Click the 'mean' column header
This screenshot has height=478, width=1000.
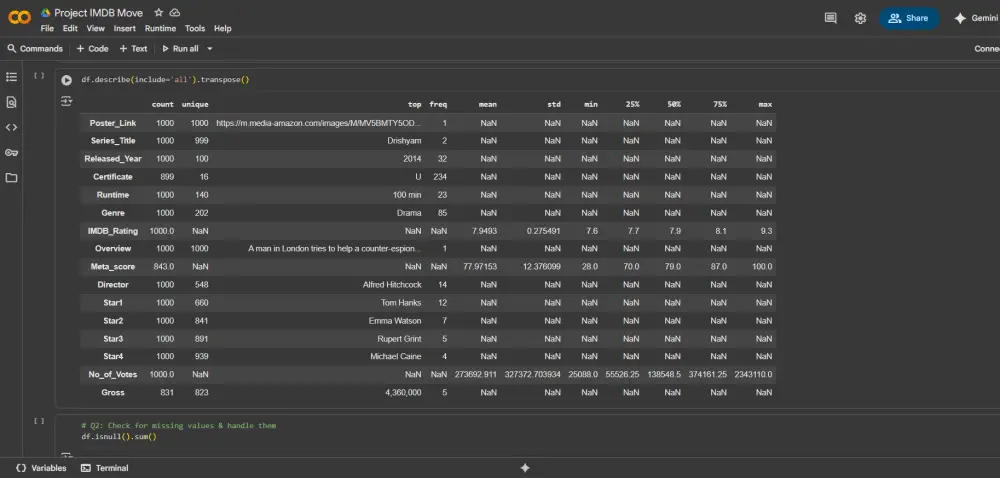(x=488, y=105)
